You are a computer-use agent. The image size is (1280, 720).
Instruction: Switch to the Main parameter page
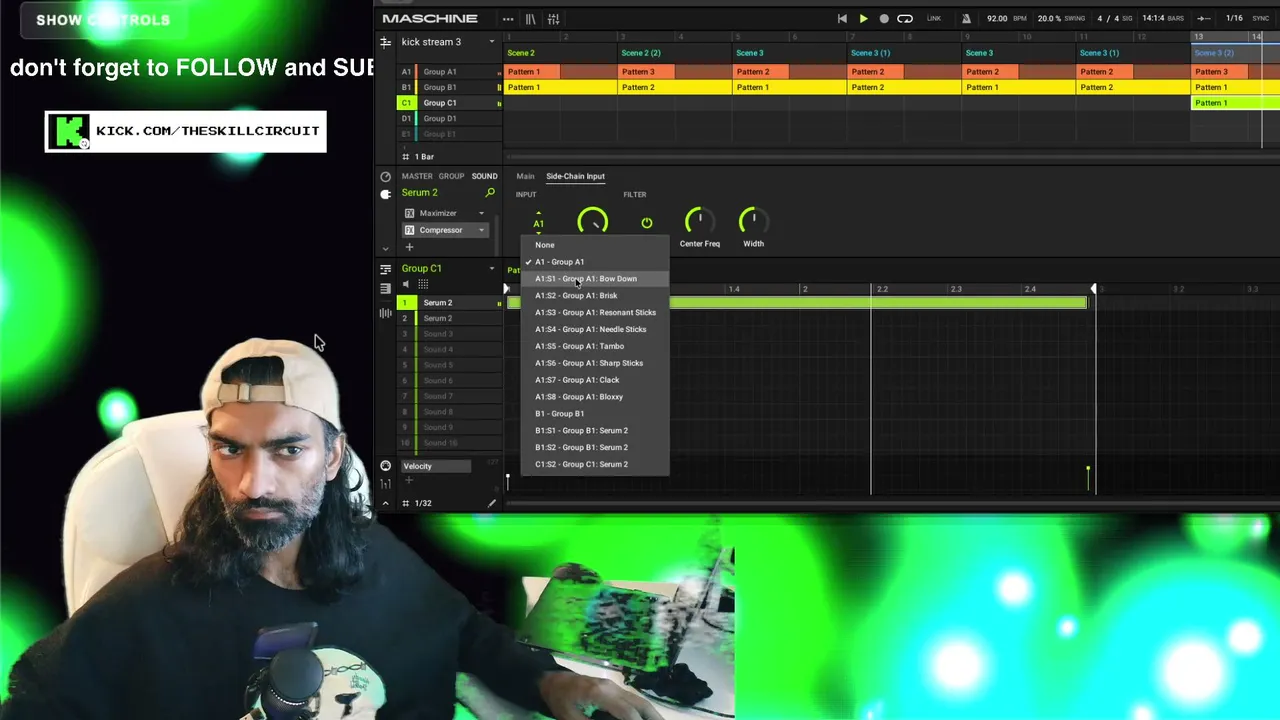[x=525, y=177]
